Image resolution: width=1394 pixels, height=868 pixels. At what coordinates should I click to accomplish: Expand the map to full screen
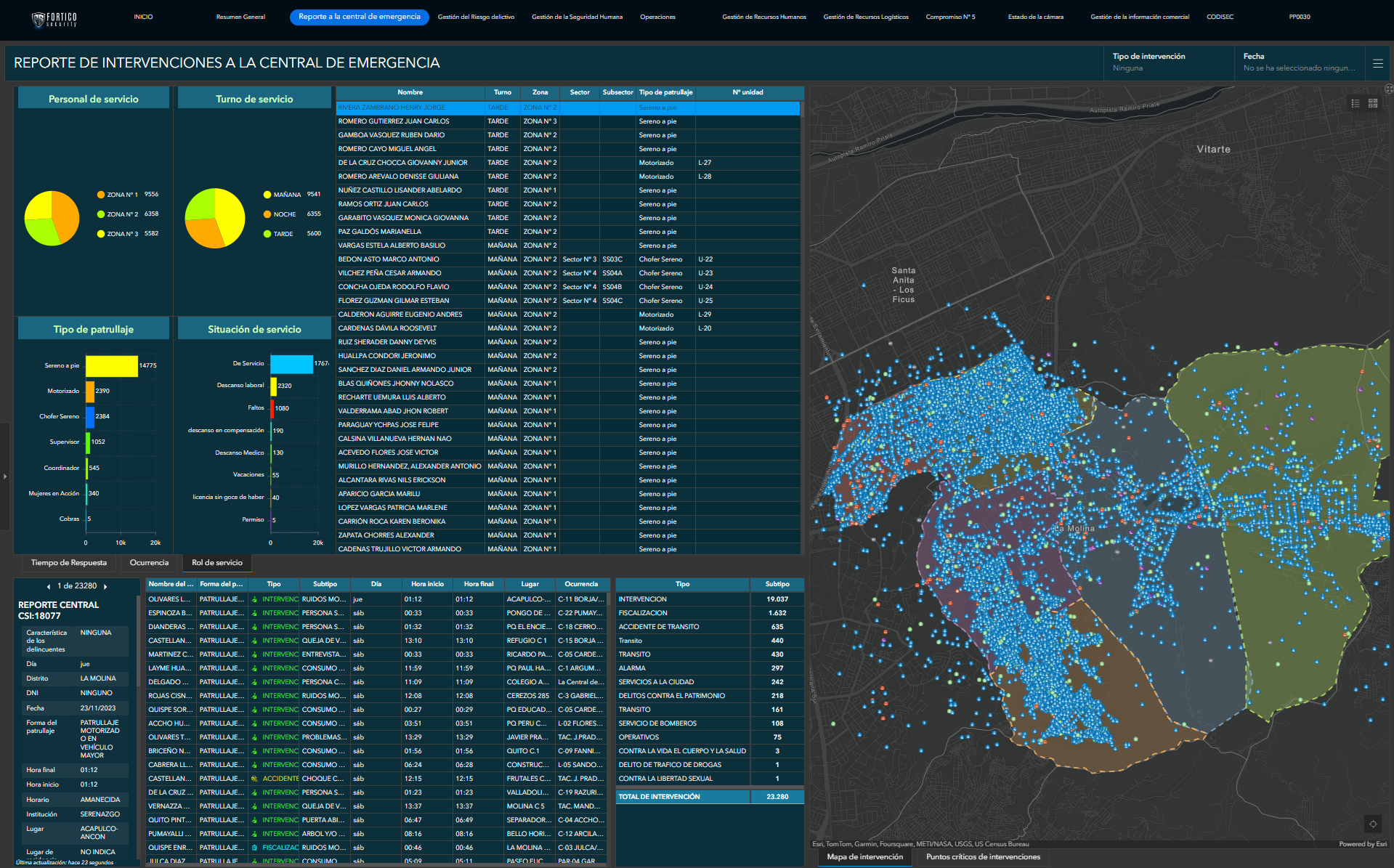[1388, 89]
